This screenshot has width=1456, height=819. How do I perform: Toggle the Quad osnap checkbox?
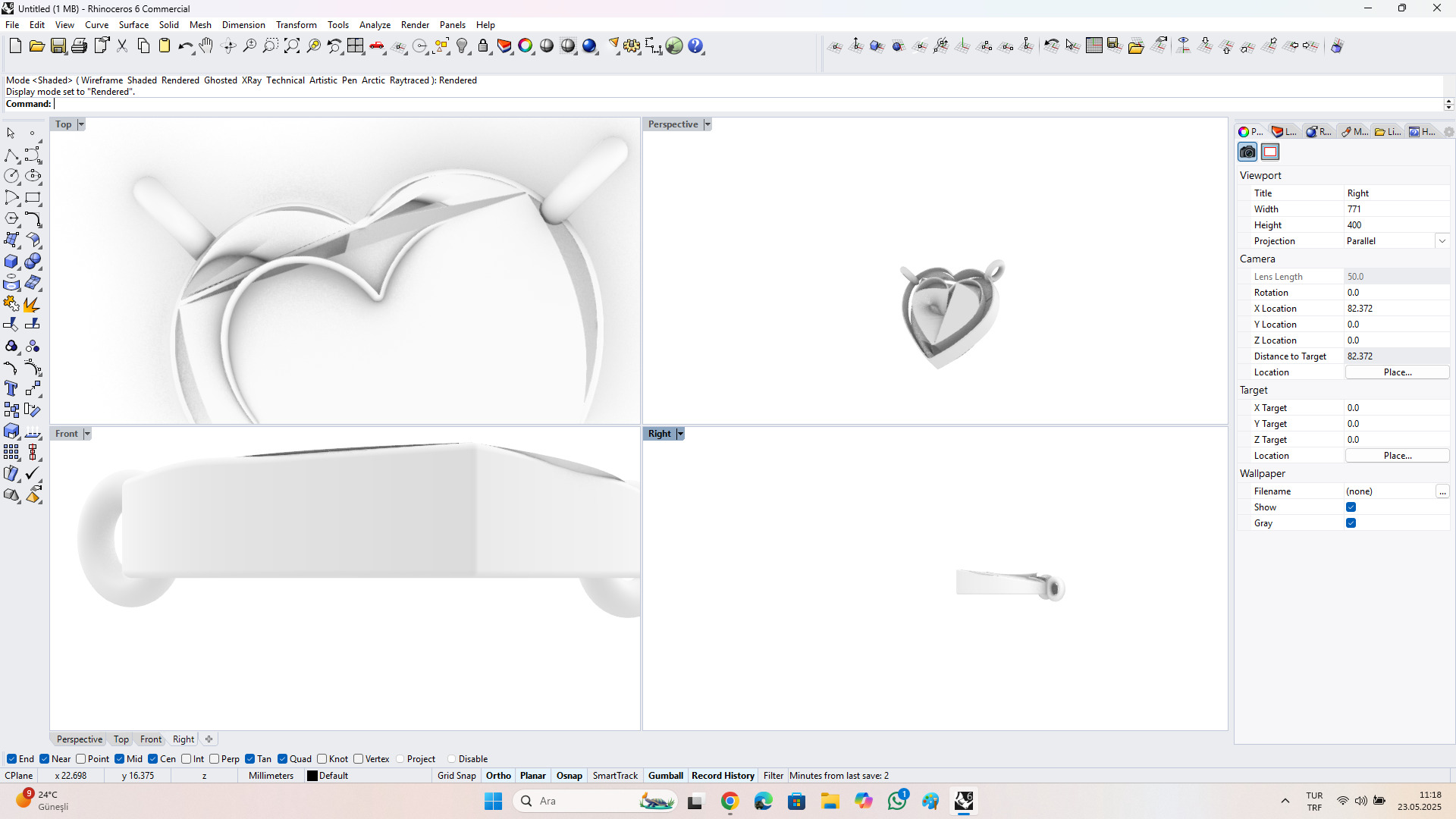coord(283,759)
